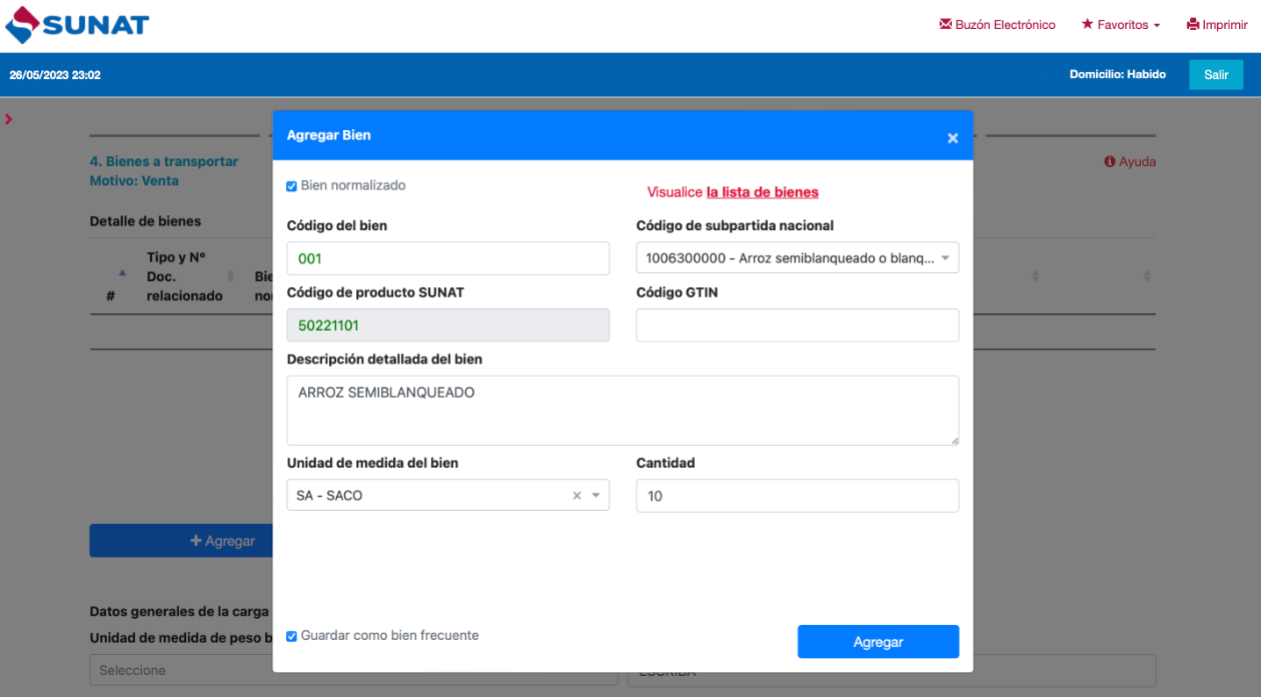The width and height of the screenshot is (1261, 697).
Task: Toggle Bien normalizado checkbox
Action: pos(292,186)
